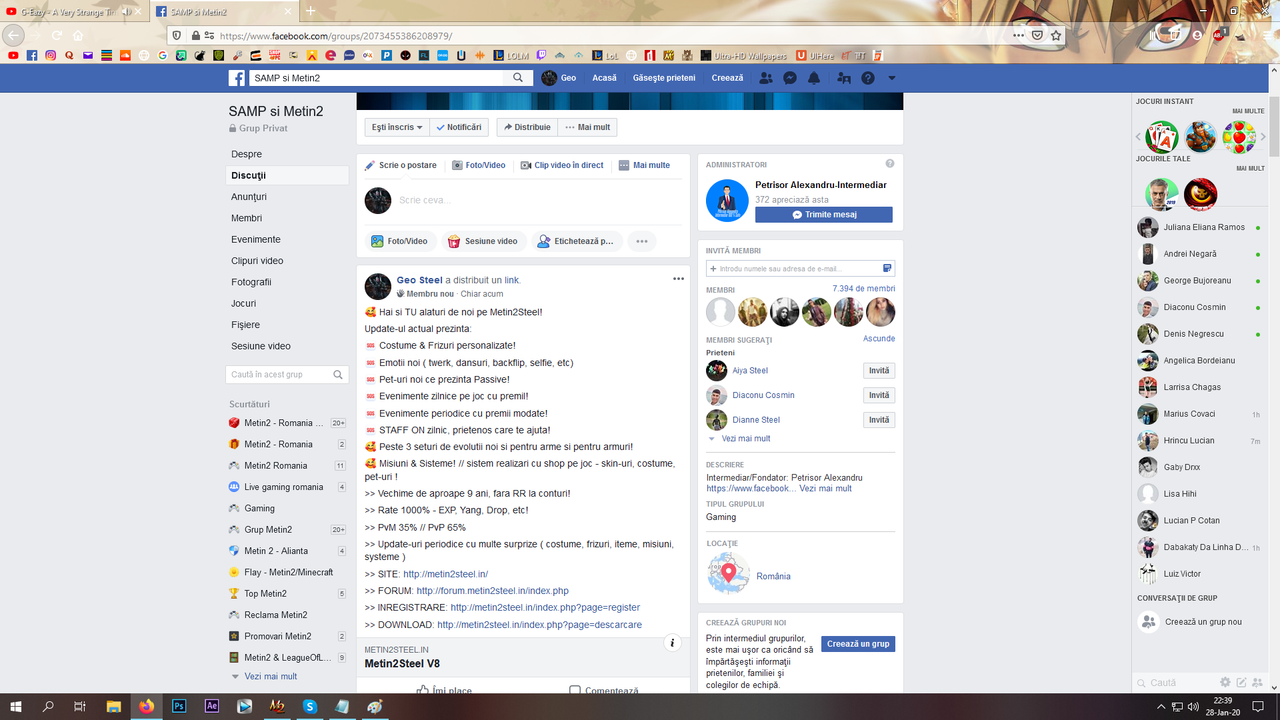This screenshot has width=1280, height=720.
Task: Click the more composer options three-dot button
Action: pyautogui.click(x=642, y=241)
